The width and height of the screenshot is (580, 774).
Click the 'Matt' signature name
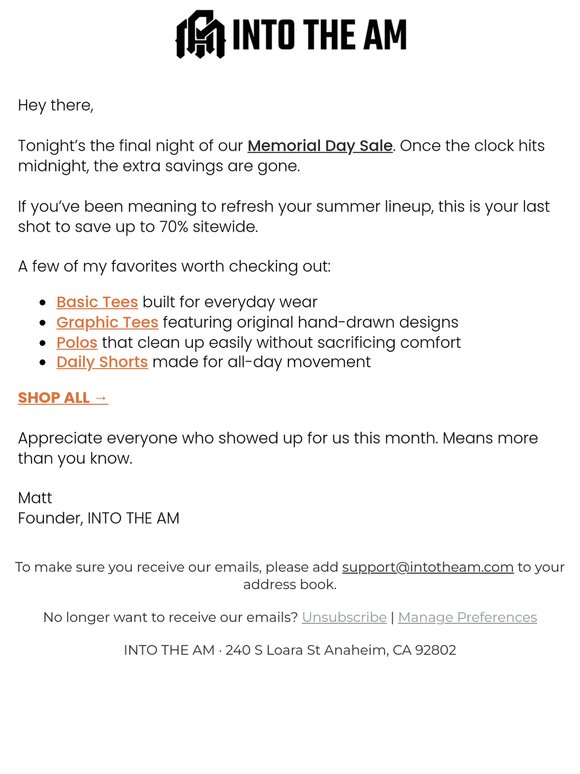tap(35, 498)
